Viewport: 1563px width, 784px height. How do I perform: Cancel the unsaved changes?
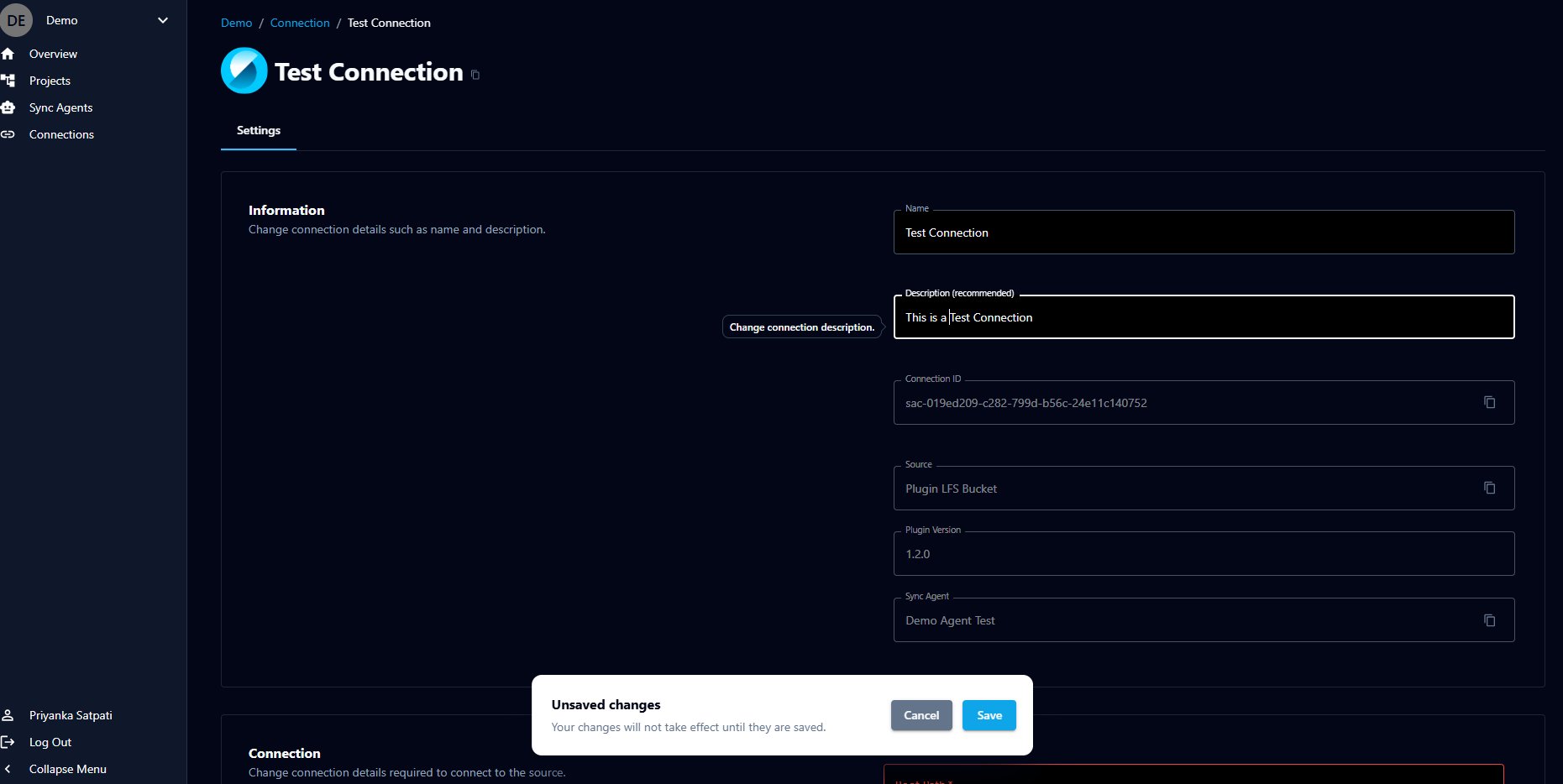(921, 715)
